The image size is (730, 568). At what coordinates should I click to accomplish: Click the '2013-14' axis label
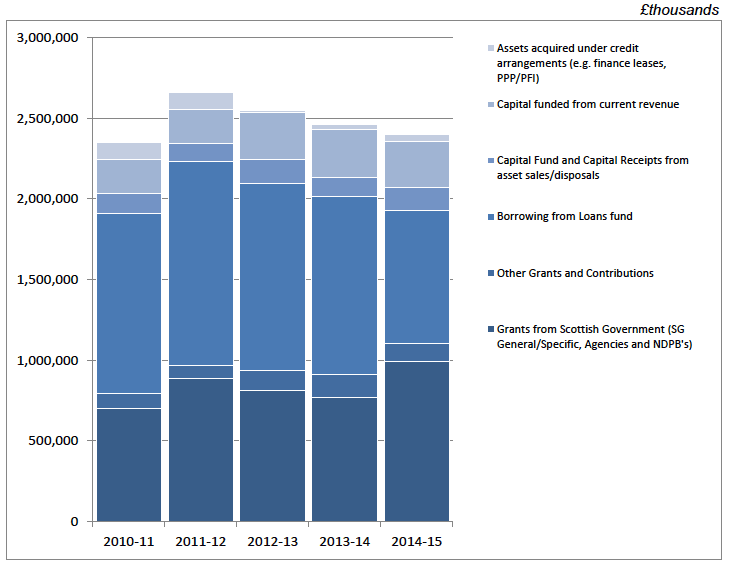(x=345, y=542)
